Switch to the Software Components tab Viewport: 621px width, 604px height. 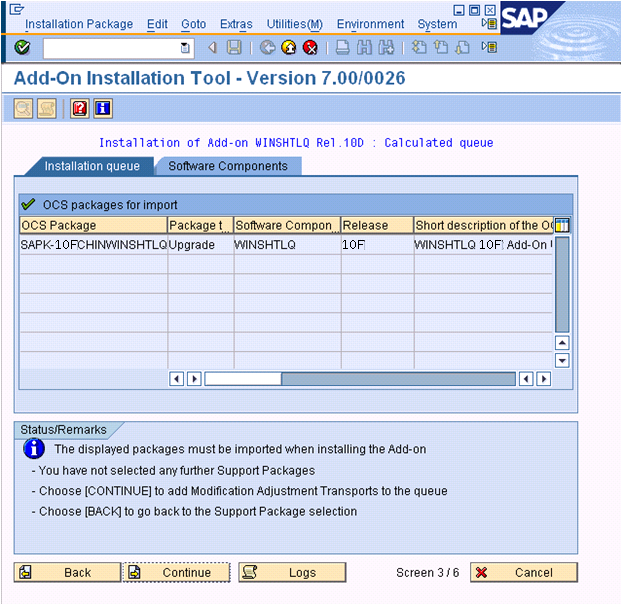pyautogui.click(x=228, y=166)
